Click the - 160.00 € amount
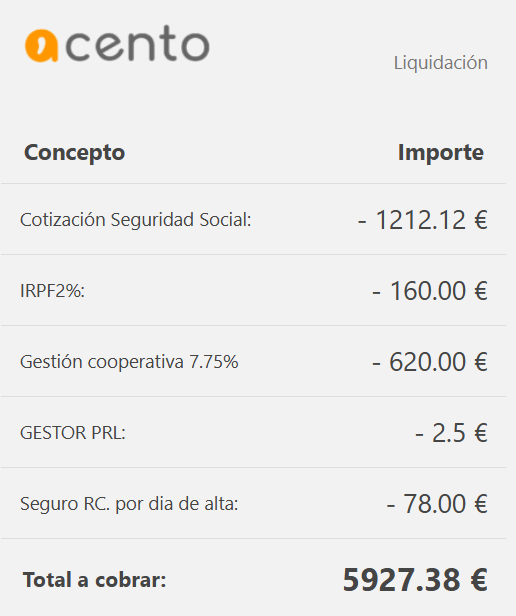 pyautogui.click(x=430, y=291)
